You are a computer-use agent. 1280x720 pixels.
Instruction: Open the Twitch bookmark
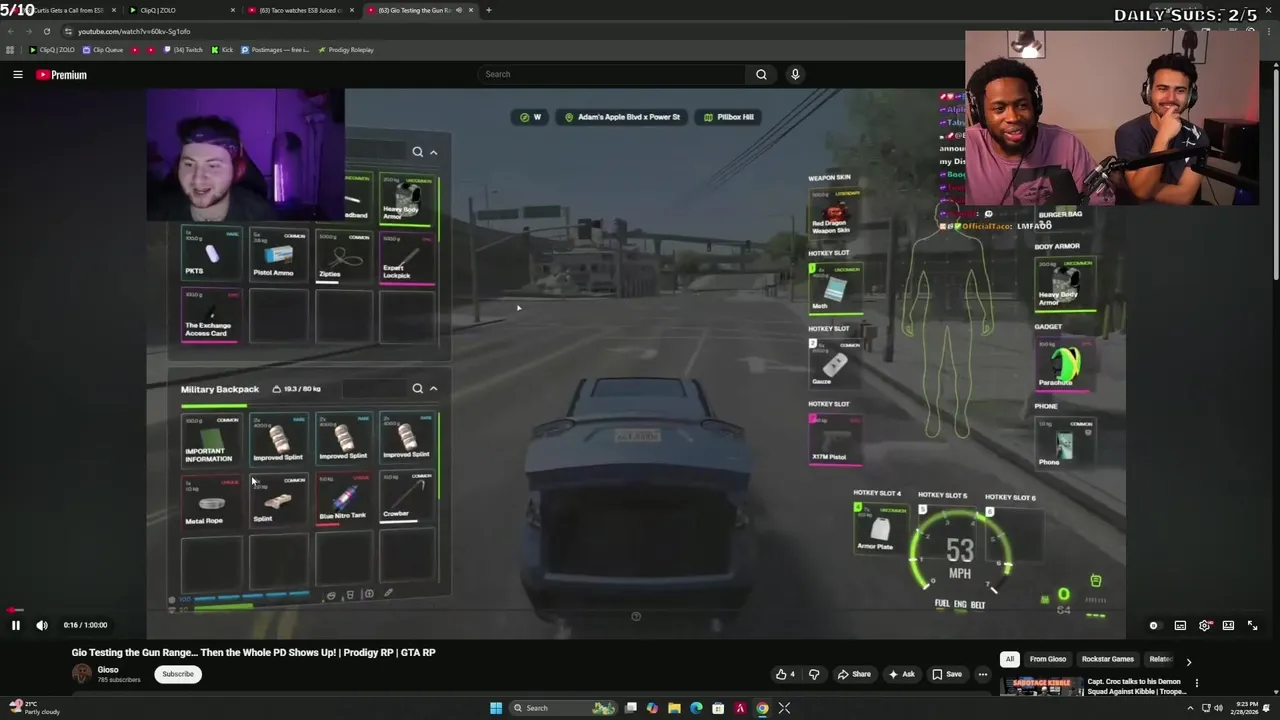(183, 50)
